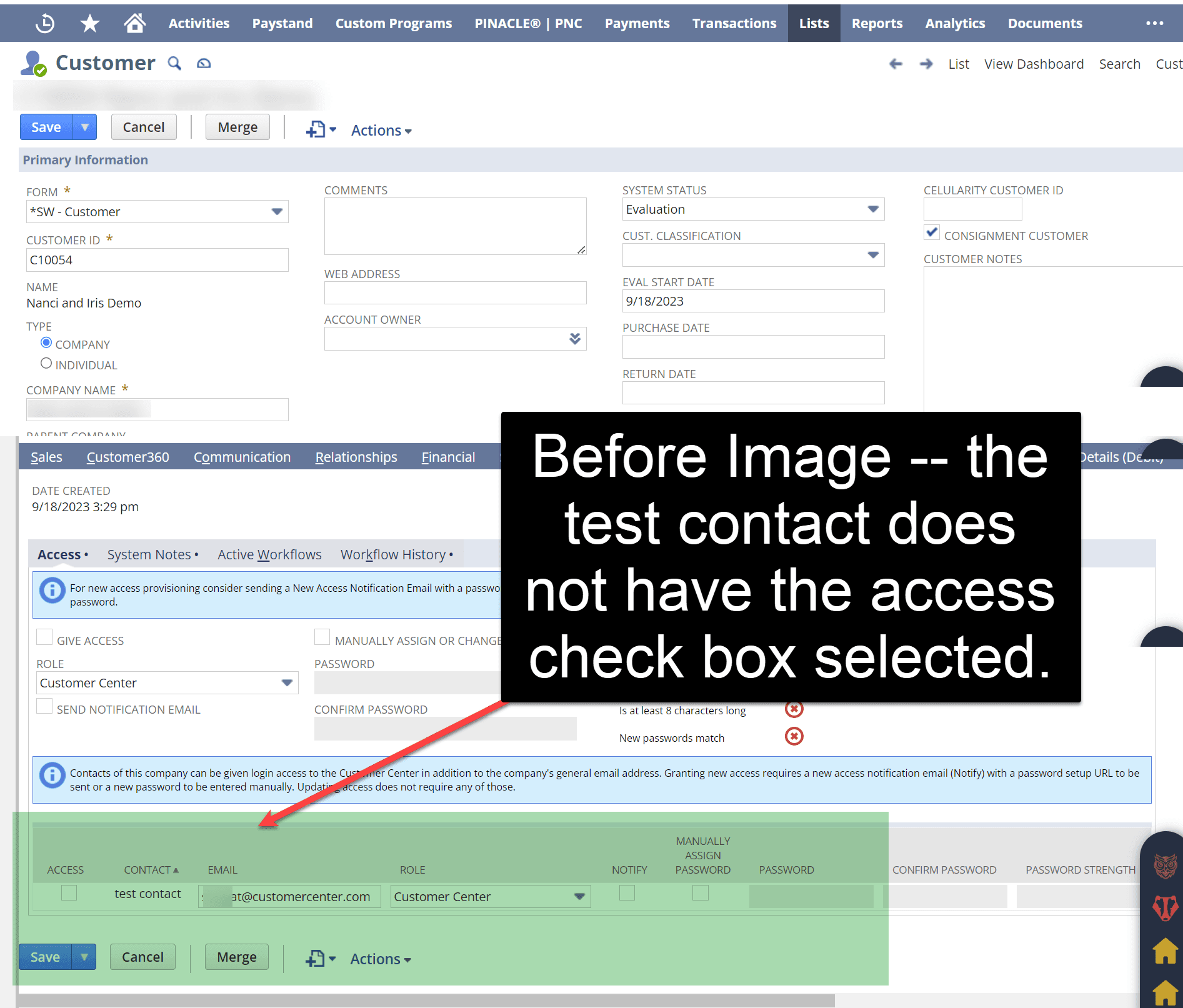
Task: Click the top new-document plus icon
Action: tap(316, 129)
